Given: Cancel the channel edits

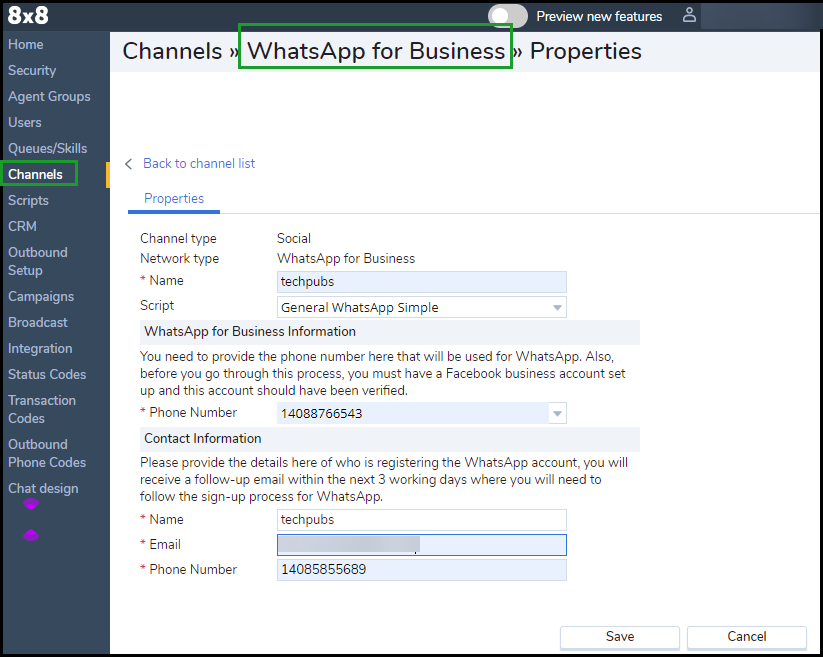Looking at the screenshot, I should pyautogui.click(x=746, y=637).
